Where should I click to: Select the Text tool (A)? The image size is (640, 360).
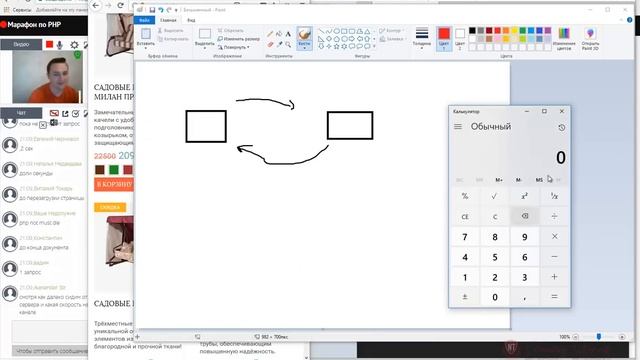(x=288, y=34)
